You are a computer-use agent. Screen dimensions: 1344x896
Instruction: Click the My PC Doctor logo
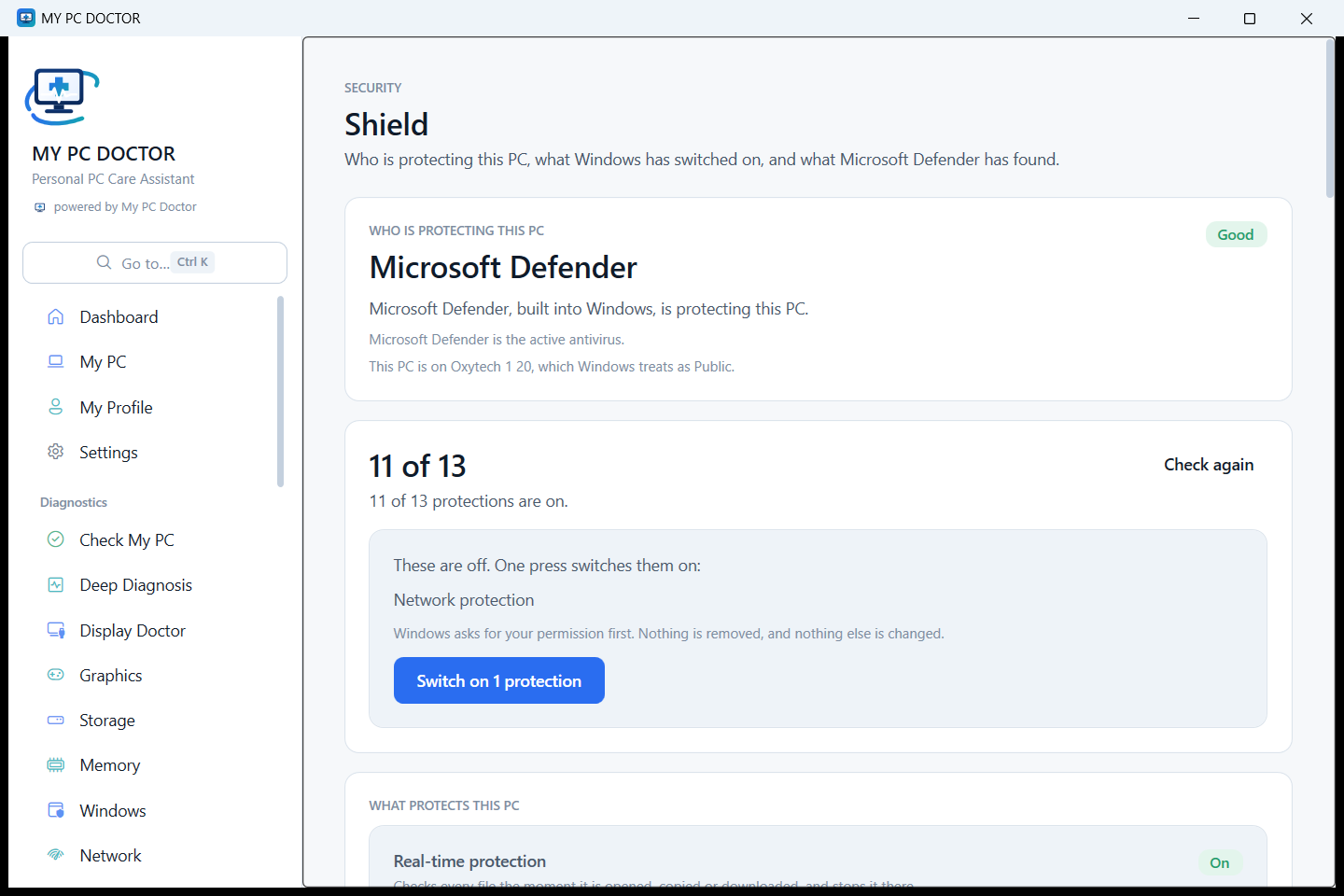62,96
